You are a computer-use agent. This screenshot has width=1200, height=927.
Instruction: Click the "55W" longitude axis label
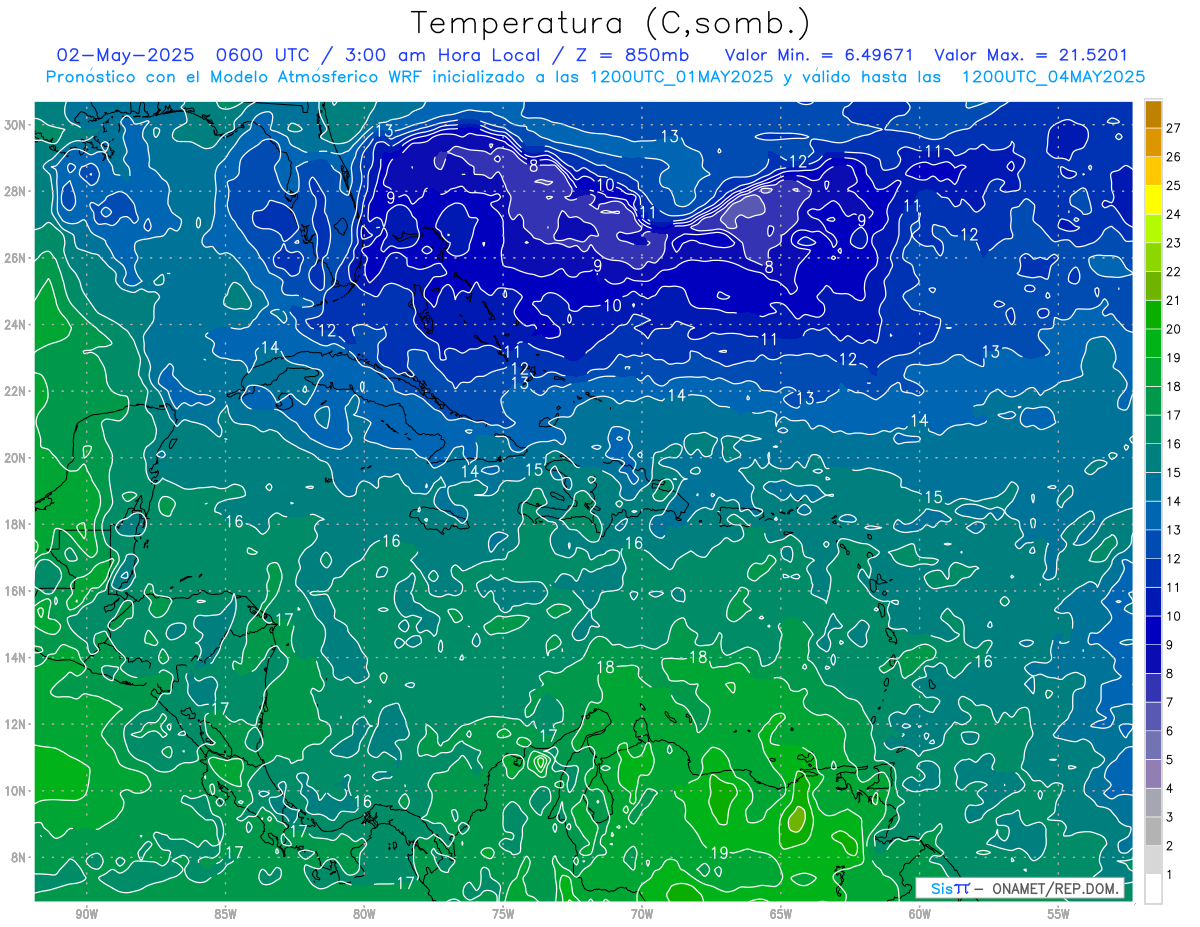coord(1059,914)
